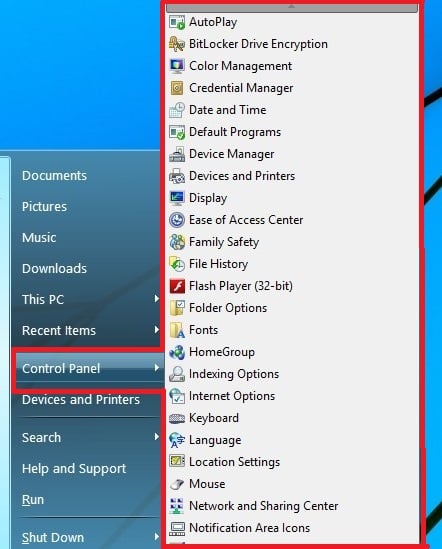
Task: Open 'Ease of Access Center' text entry
Action: tap(246, 220)
